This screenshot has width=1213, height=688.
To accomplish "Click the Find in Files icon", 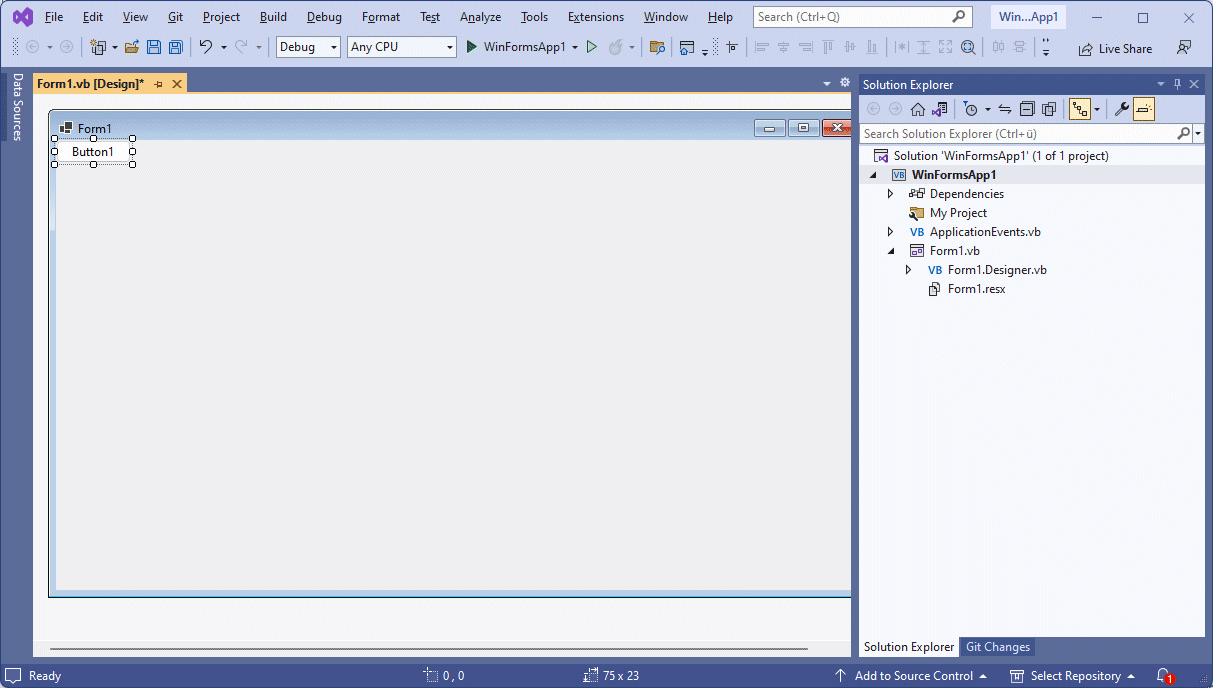I will pos(657,47).
